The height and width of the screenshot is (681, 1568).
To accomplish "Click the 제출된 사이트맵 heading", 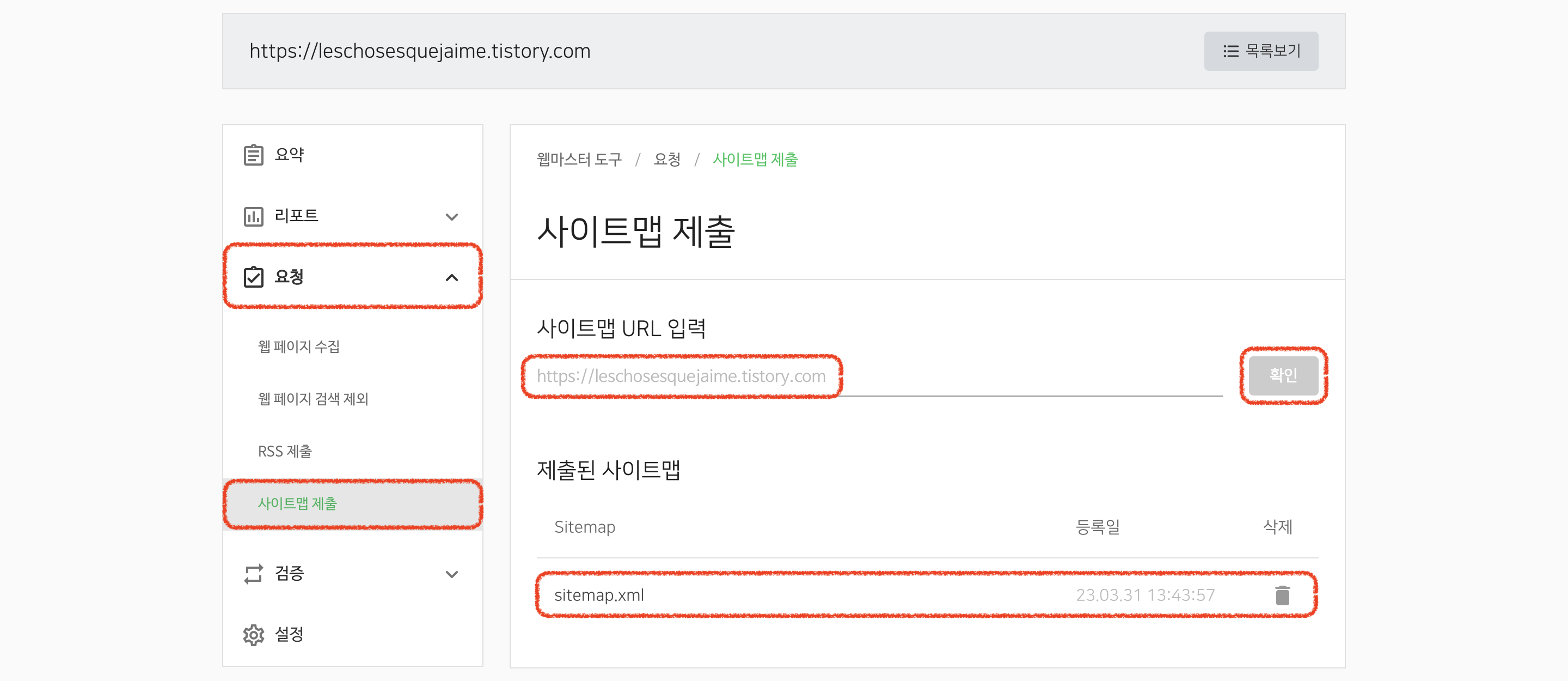I will pyautogui.click(x=609, y=470).
